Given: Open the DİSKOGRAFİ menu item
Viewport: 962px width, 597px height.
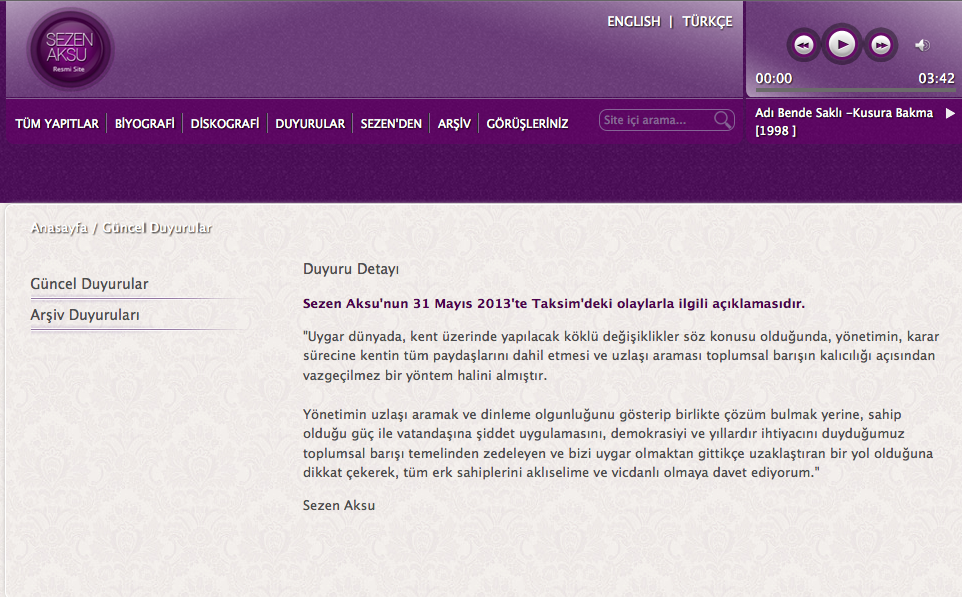Looking at the screenshot, I should [x=223, y=122].
